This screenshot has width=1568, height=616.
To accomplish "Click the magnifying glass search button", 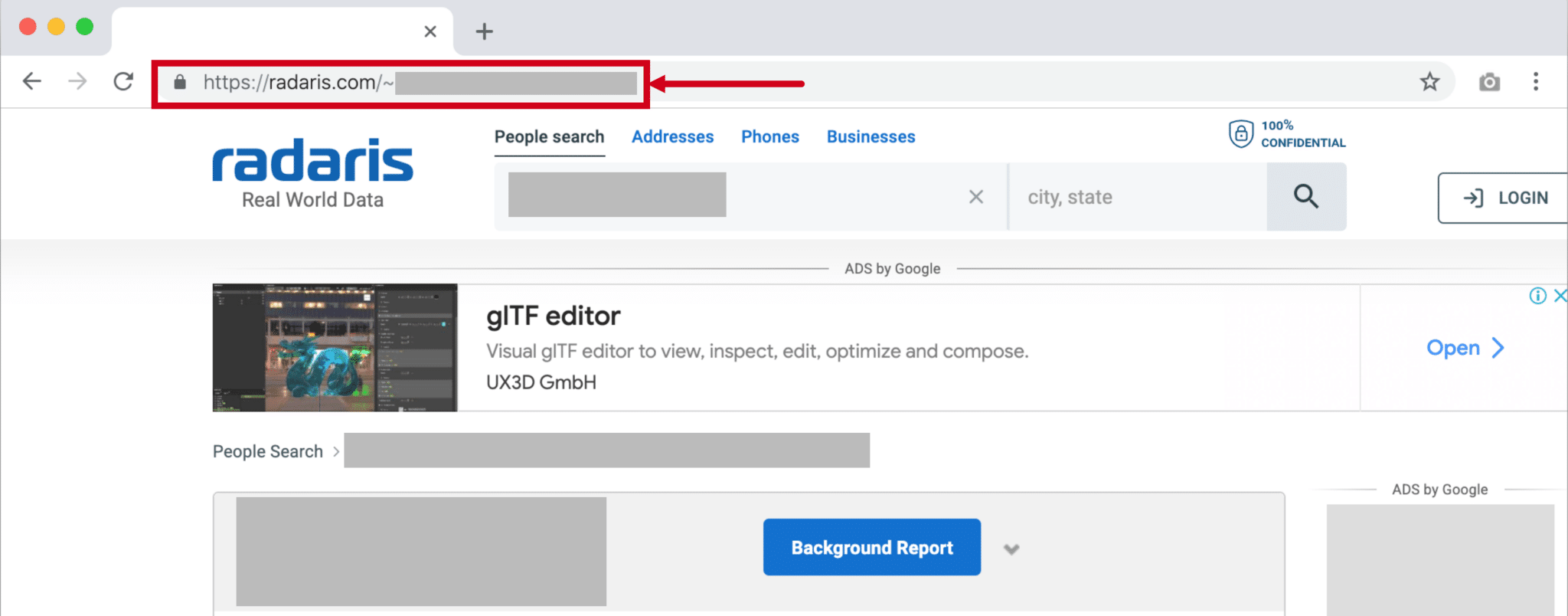I will (1306, 197).
